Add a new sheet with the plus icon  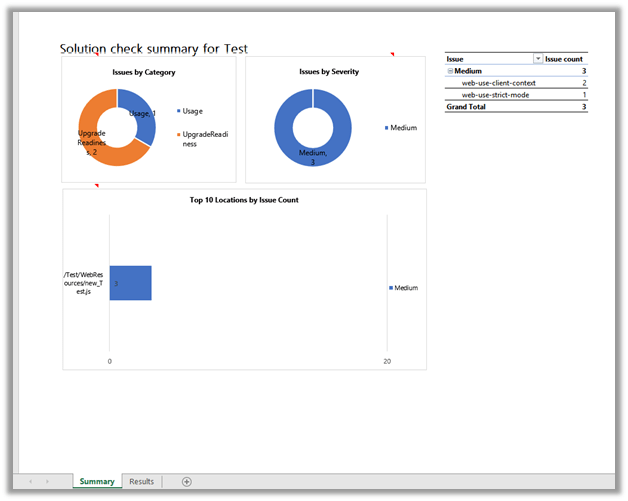click(187, 482)
